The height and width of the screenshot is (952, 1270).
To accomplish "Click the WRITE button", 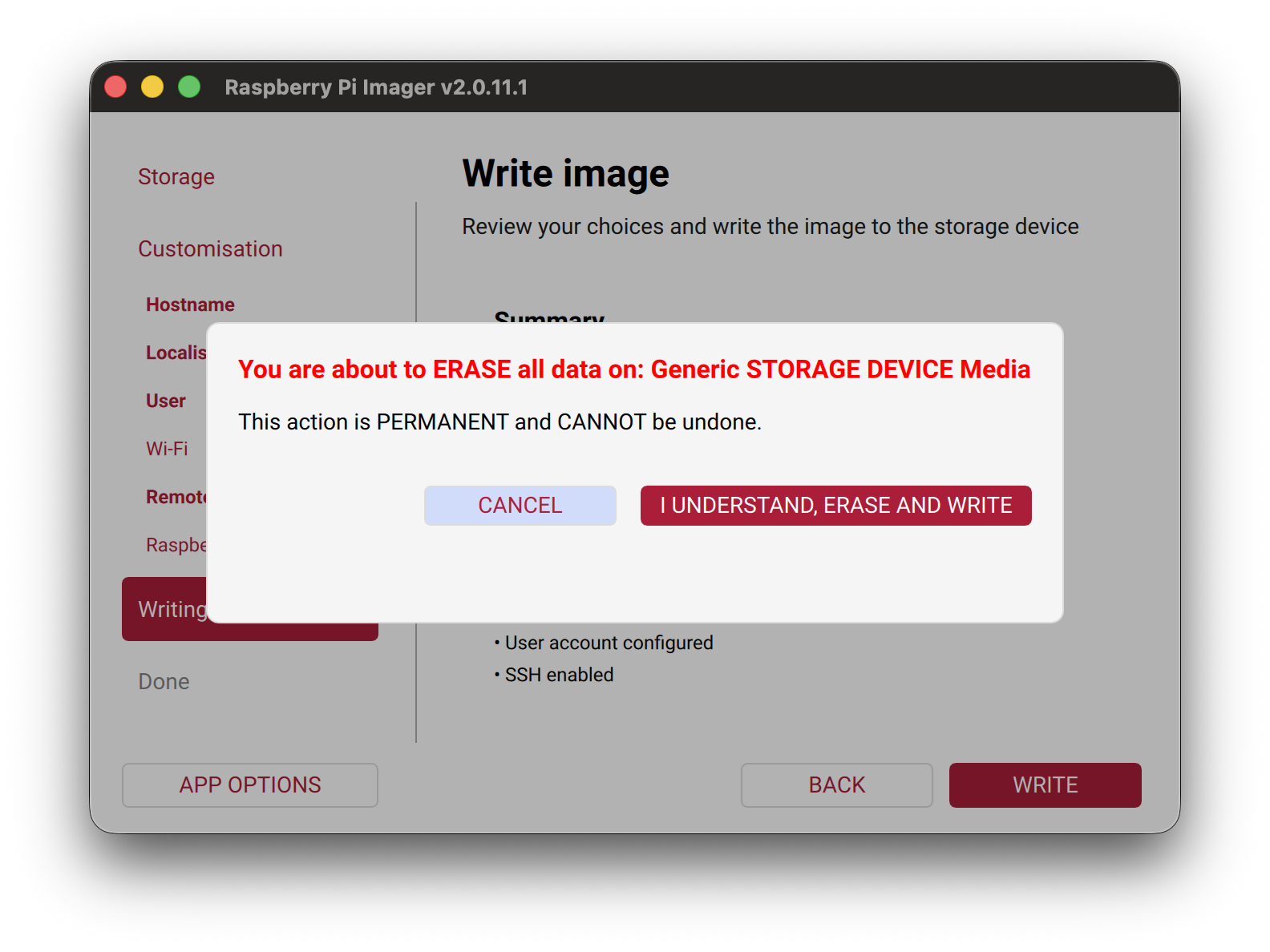I will 1046,785.
